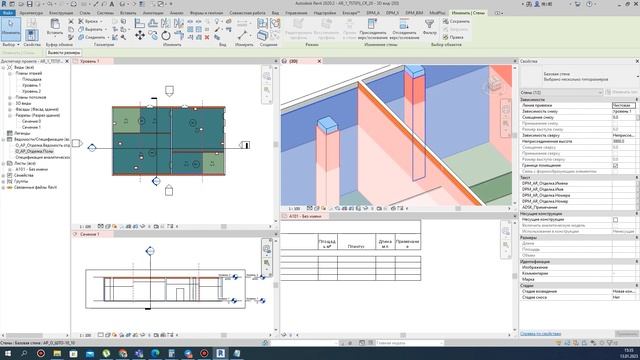Click the Cut scissors icon in clipboard panel
Viewport: 640px width, 360px height.
click(71, 21)
